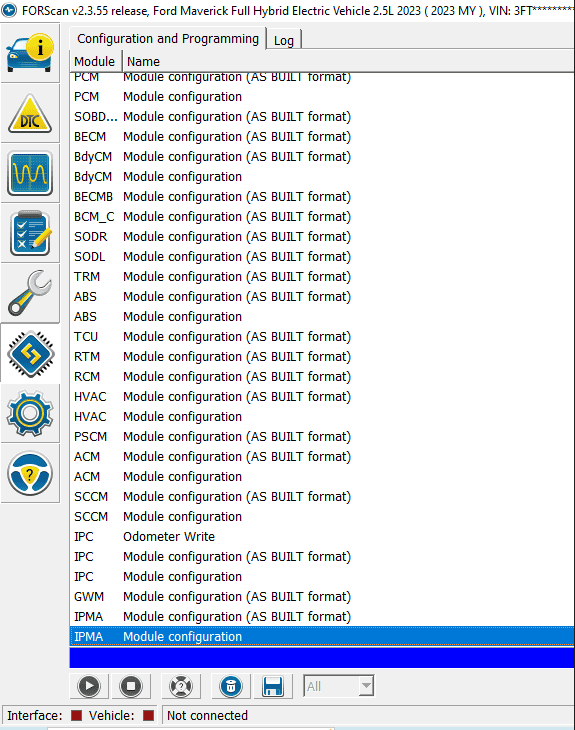Click the floppy disk save icon
This screenshot has height=730, width=575.
point(272,686)
